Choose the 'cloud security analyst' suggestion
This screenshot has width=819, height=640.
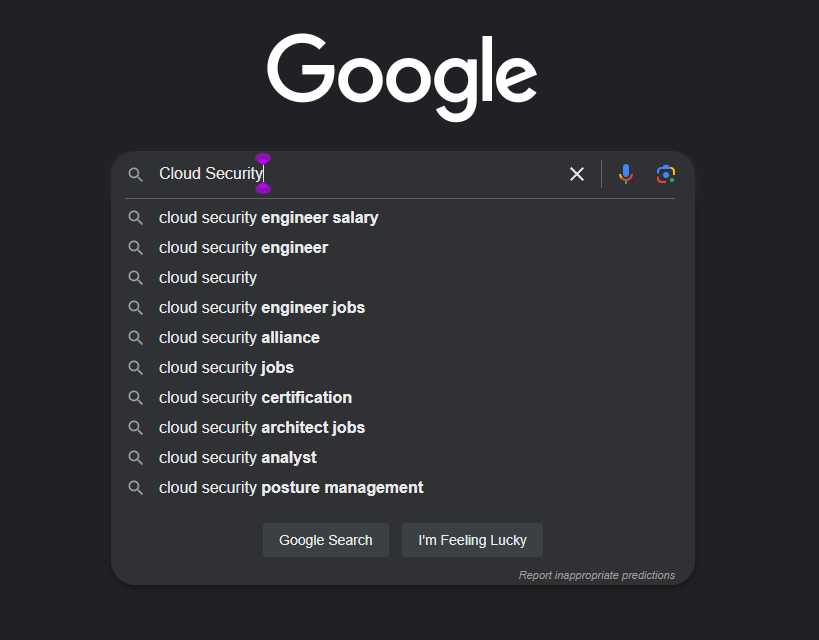(237, 457)
